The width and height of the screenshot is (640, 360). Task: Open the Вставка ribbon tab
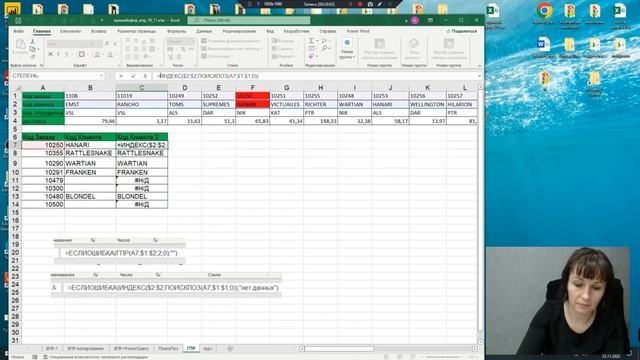[x=98, y=31]
